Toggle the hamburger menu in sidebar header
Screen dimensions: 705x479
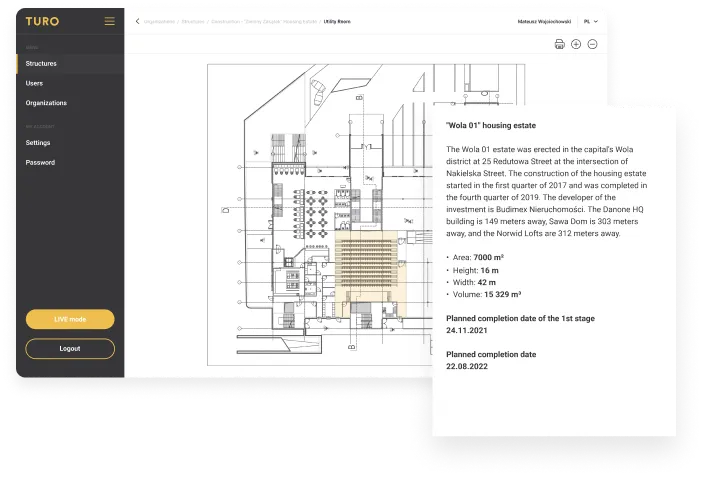click(109, 21)
